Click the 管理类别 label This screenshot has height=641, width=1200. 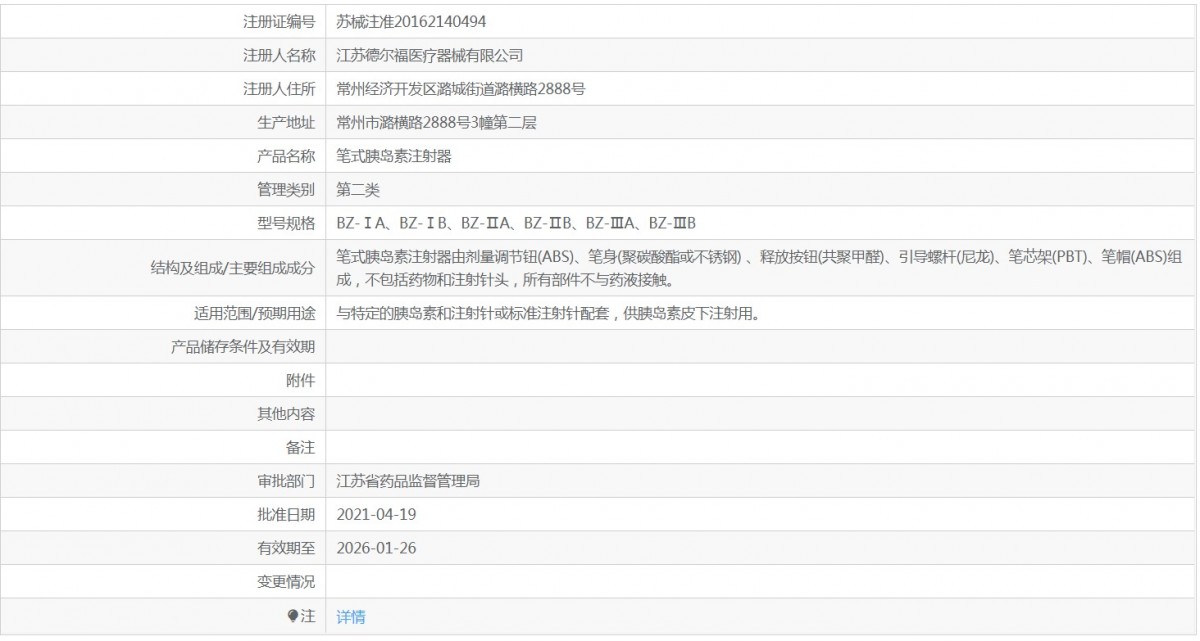coord(286,189)
